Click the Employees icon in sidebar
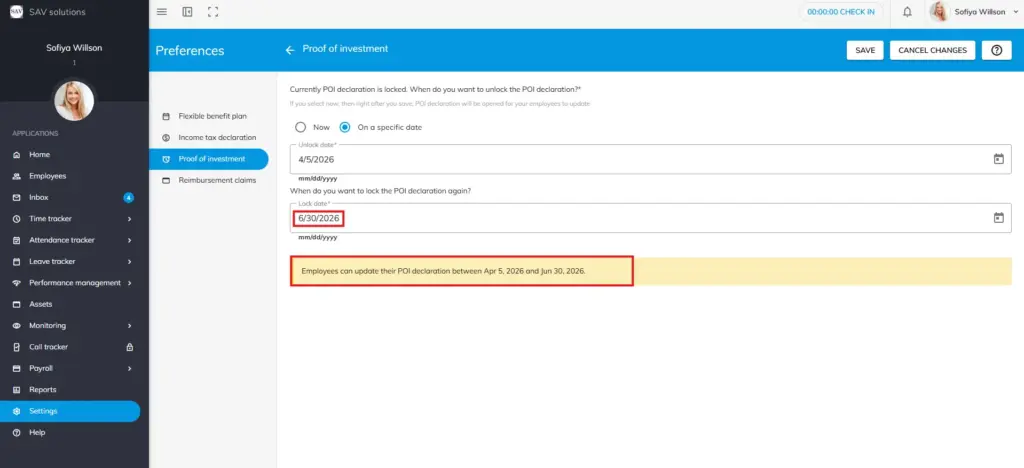1024x468 pixels. click(x=17, y=176)
